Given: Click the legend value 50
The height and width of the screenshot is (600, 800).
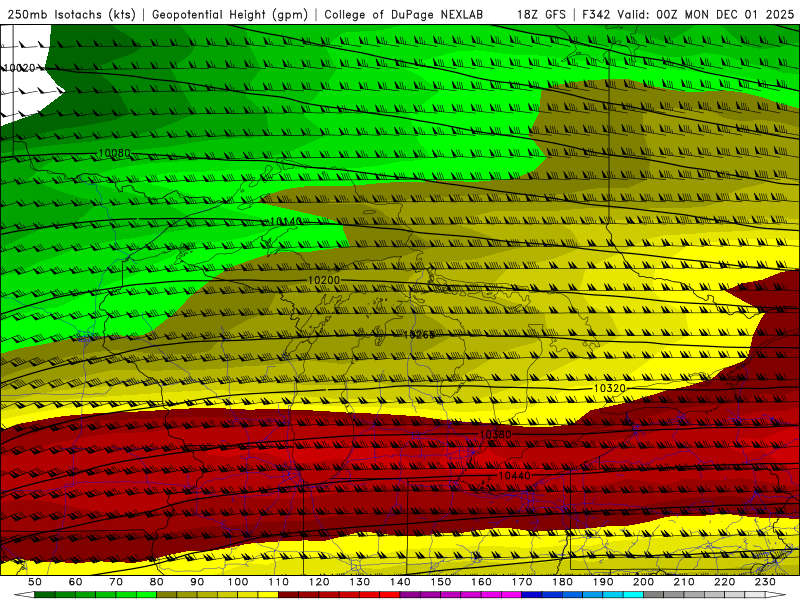Looking at the screenshot, I should coord(35,582).
